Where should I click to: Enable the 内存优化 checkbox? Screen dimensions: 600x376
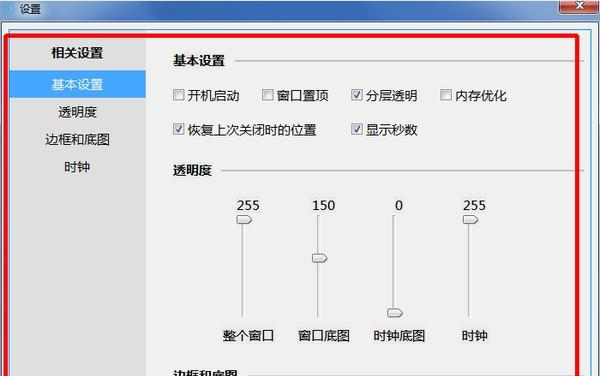446,95
